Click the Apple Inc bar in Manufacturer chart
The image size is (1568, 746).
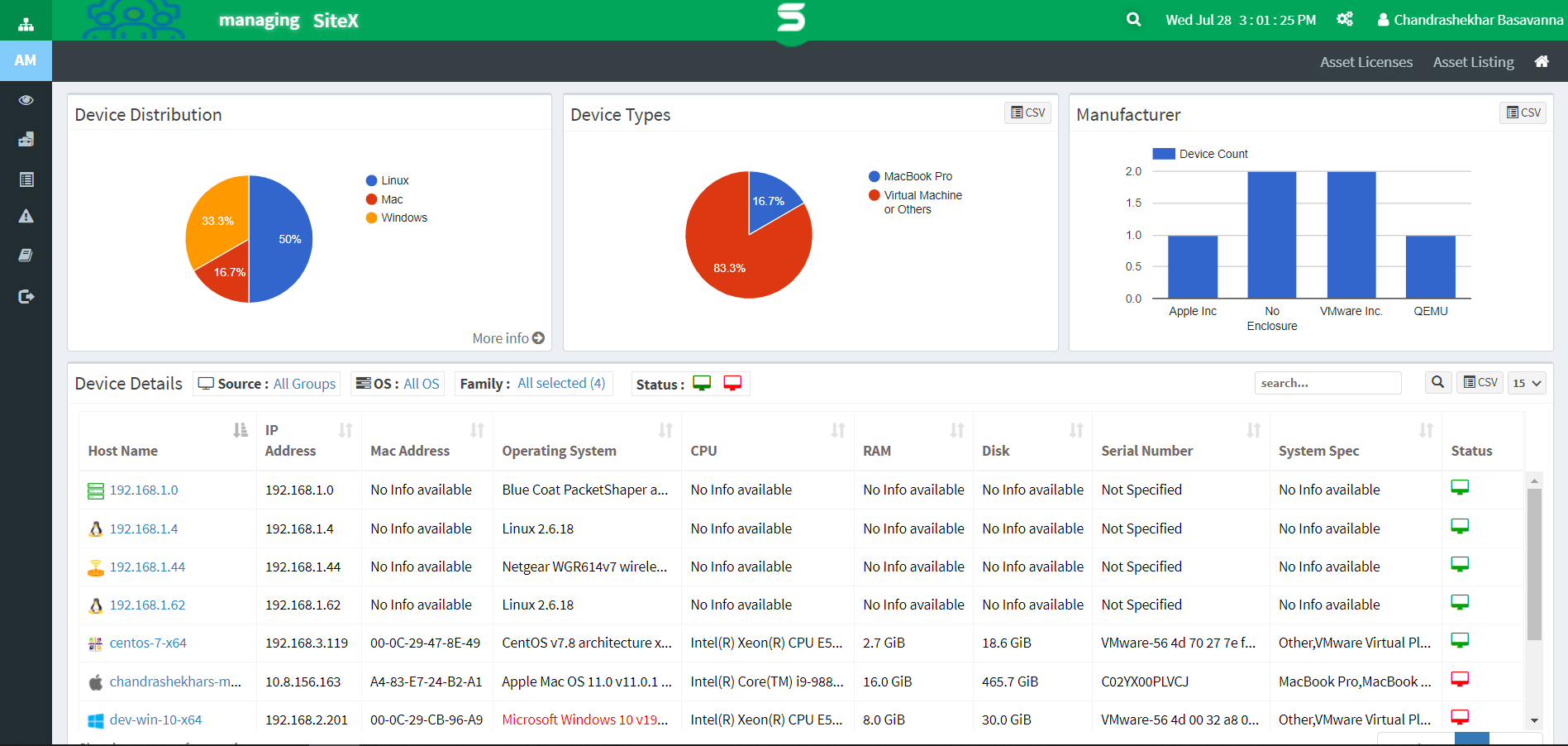pyautogui.click(x=1193, y=267)
